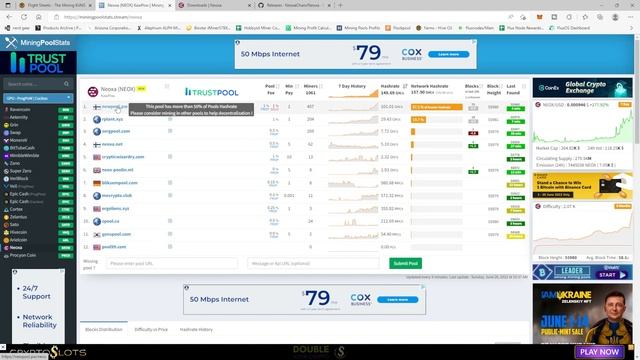This screenshot has width=640, height=360.
Task: Click the zergpool.com globe icon
Action: (97, 132)
